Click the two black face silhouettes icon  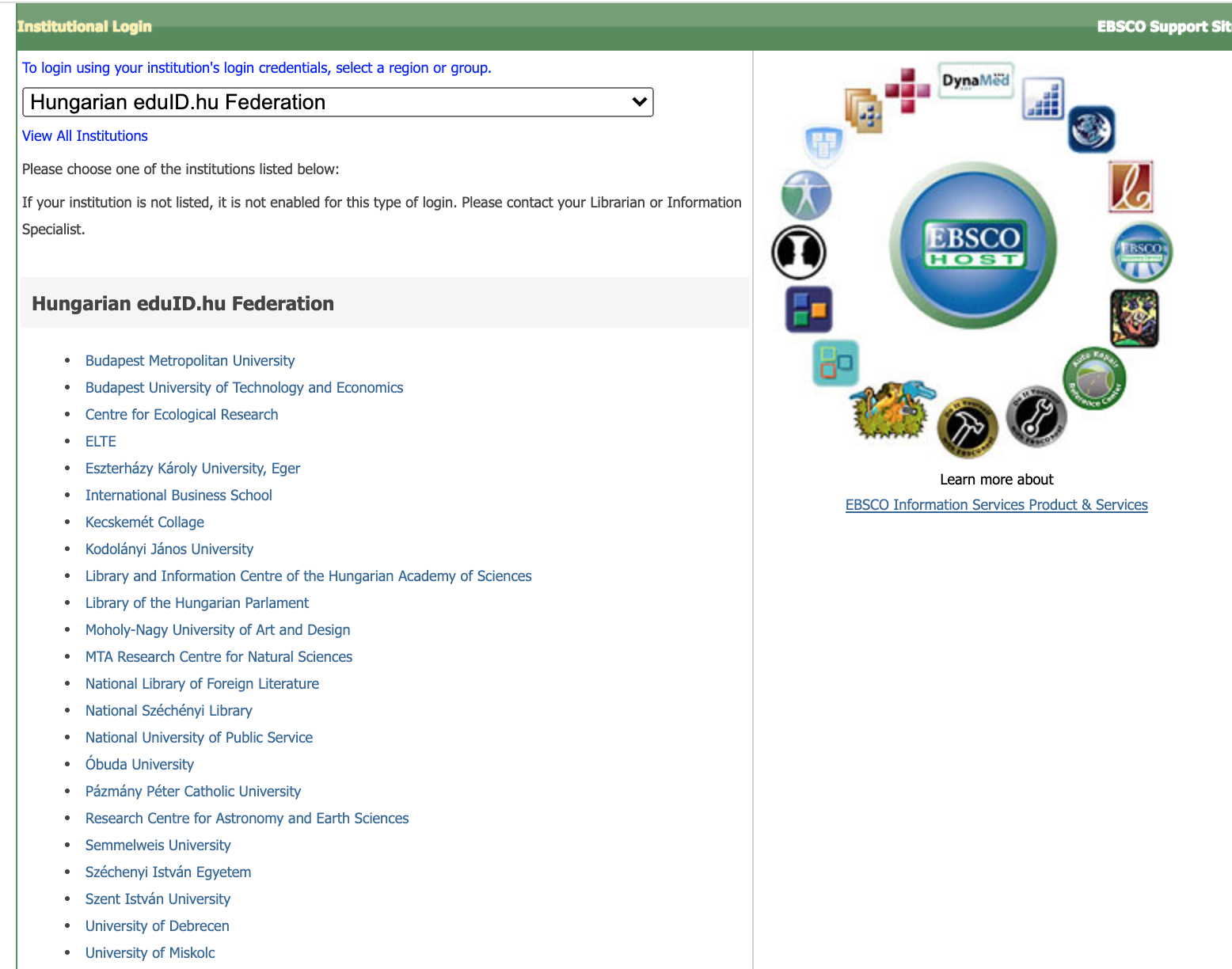[799, 253]
